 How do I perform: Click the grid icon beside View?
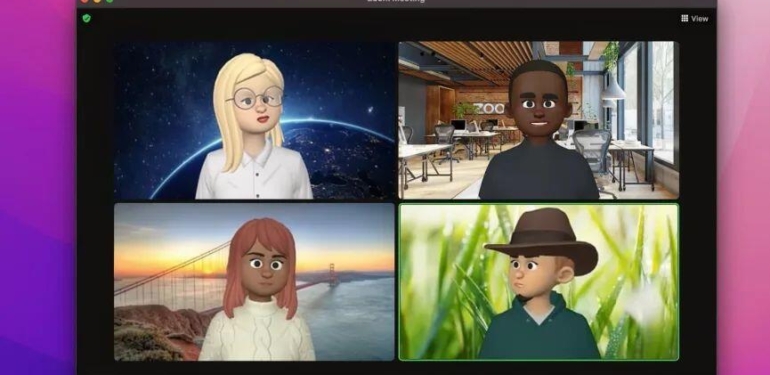click(685, 19)
